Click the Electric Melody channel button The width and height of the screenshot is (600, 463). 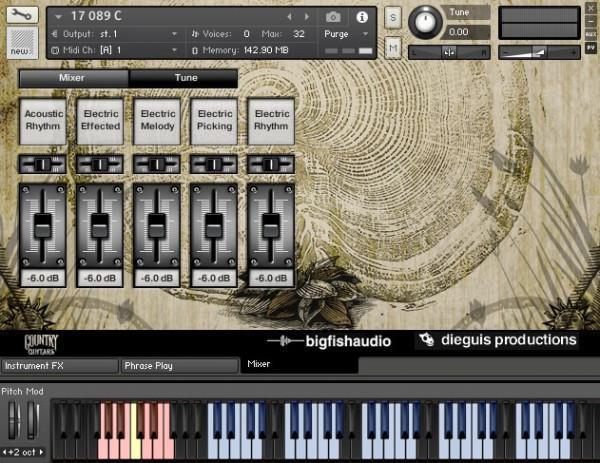[x=158, y=121]
